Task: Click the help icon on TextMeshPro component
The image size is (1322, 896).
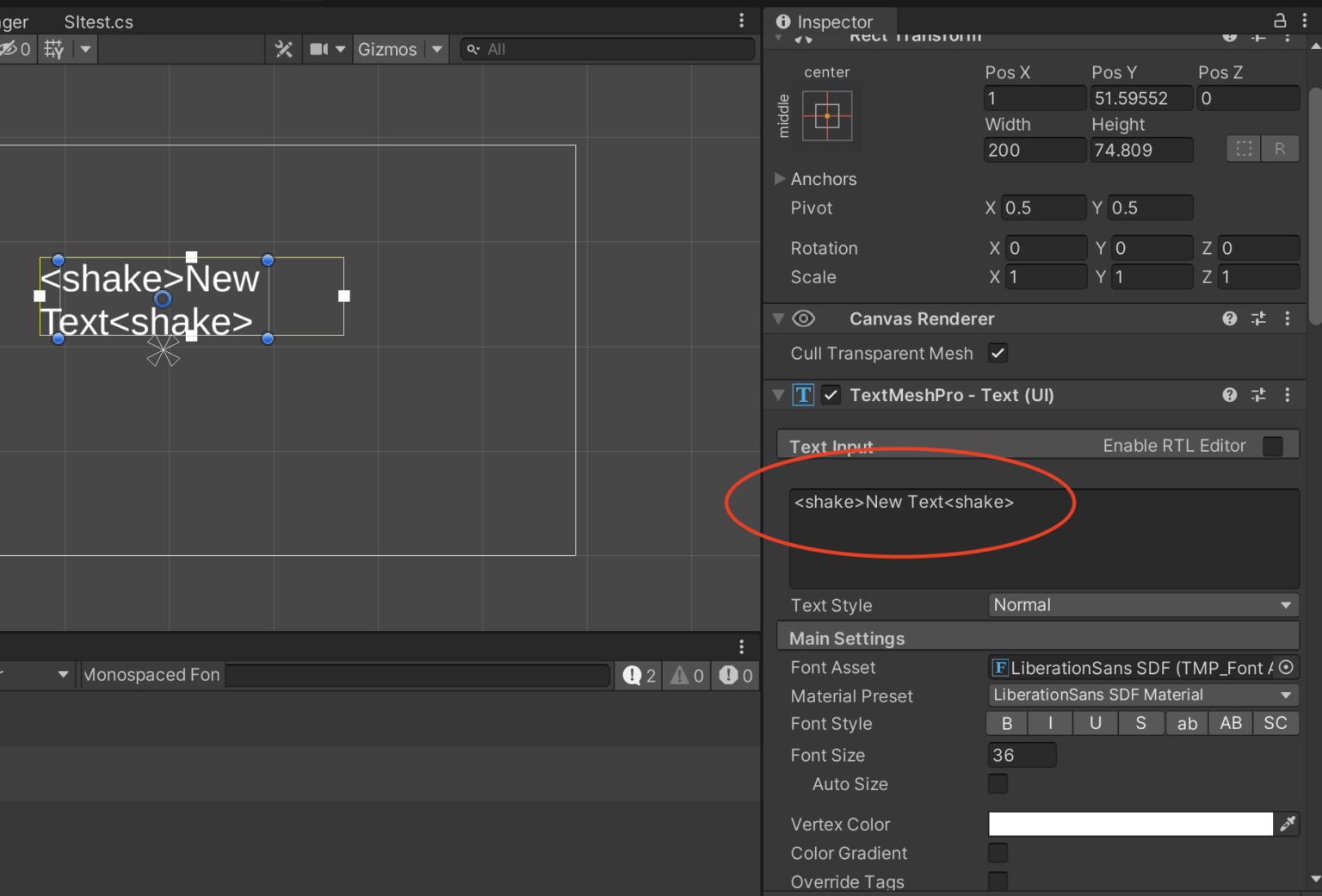Action: (1228, 394)
